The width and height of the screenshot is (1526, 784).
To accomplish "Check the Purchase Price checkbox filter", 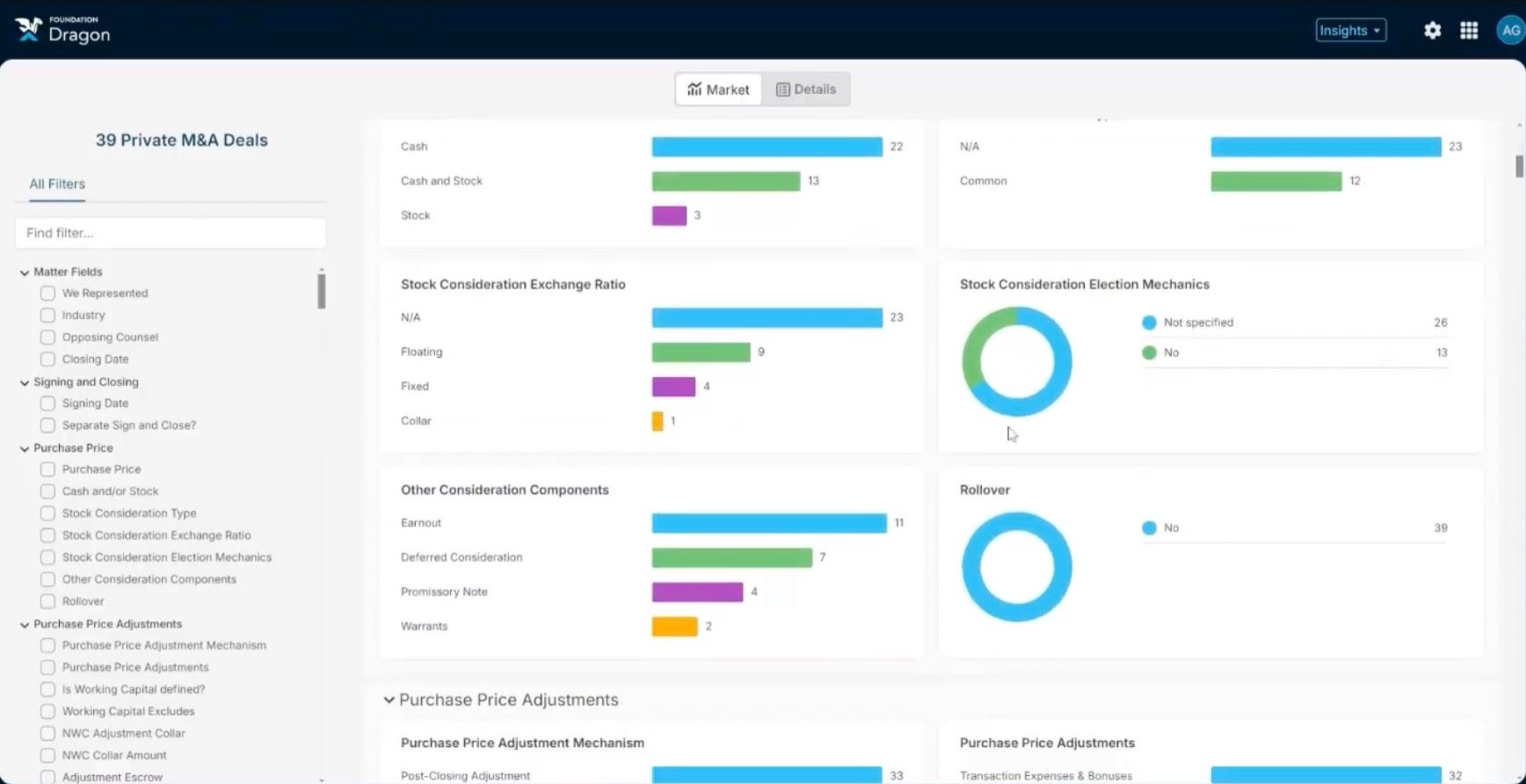I will (x=47, y=469).
